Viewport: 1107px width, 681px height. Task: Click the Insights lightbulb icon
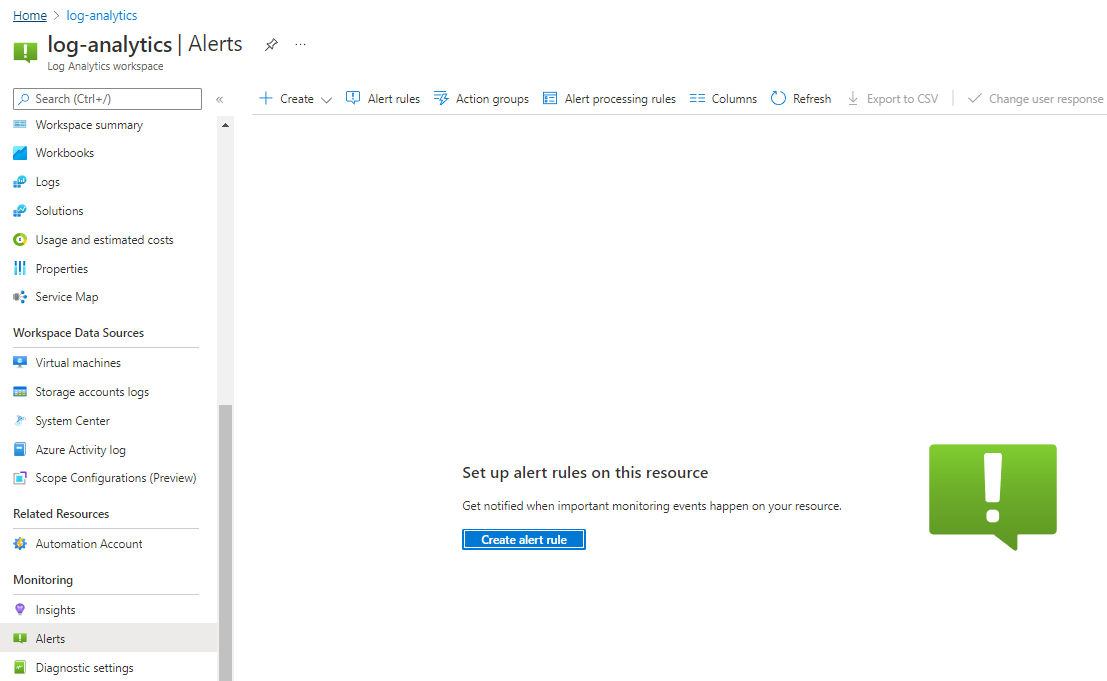[x=20, y=610]
